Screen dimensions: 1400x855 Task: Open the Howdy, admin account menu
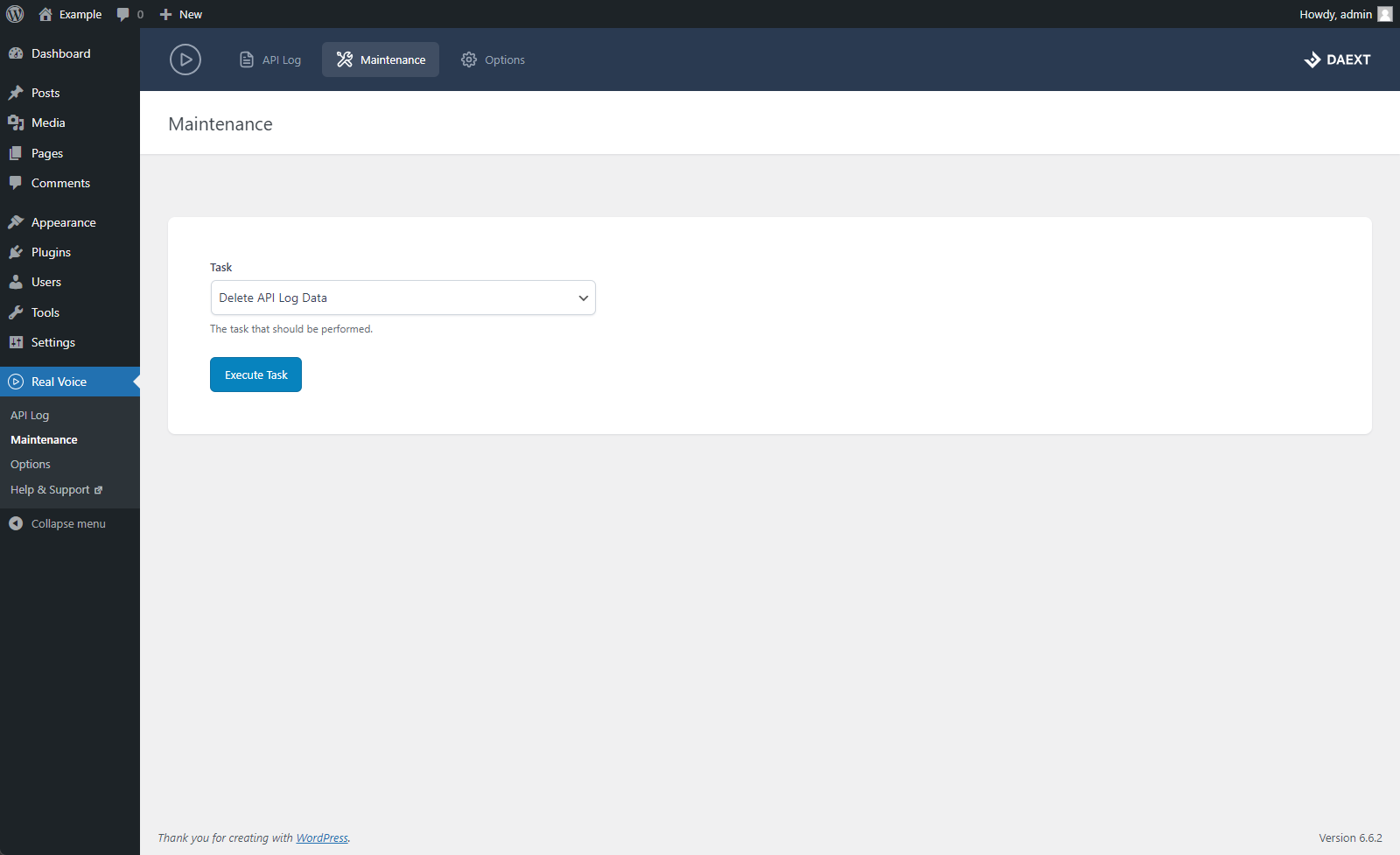pos(1345,14)
